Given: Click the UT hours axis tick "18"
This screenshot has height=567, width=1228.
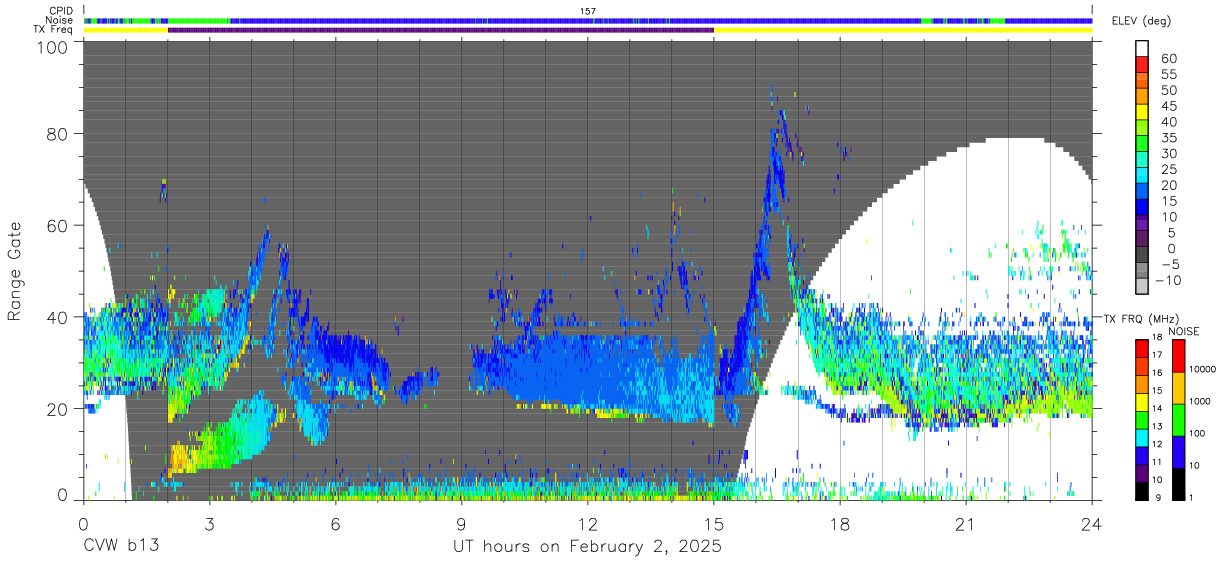Looking at the screenshot, I should (840, 523).
